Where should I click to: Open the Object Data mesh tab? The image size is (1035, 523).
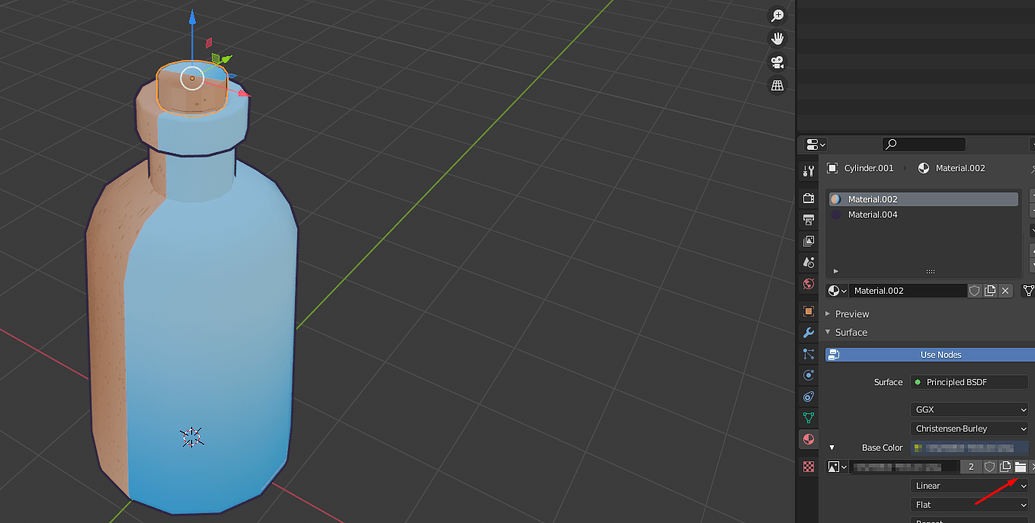pos(809,417)
